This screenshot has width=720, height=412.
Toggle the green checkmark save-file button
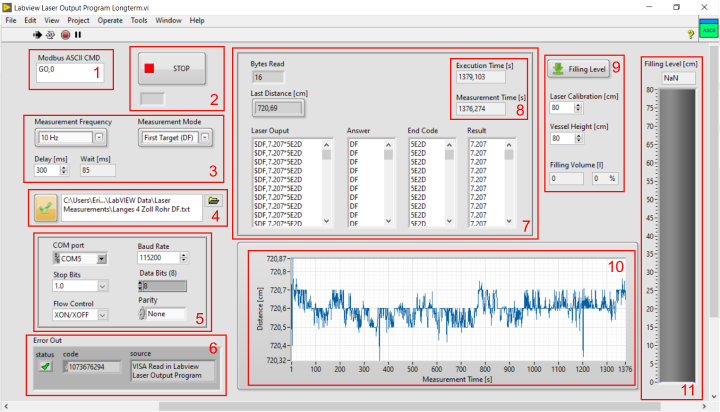tap(46, 206)
